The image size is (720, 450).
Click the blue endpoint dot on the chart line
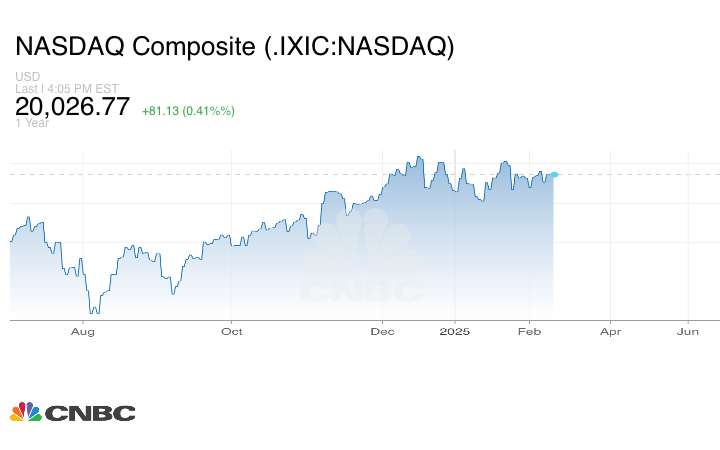coord(554,175)
